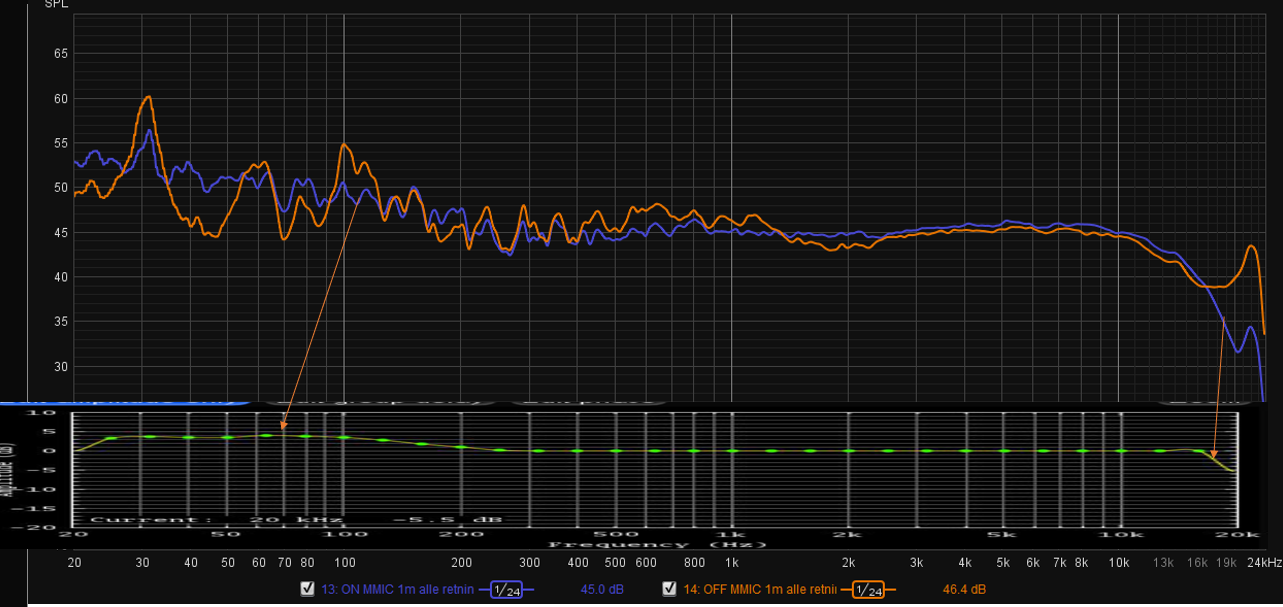
Task: Click the 800 frequency axis label
Action: [694, 564]
